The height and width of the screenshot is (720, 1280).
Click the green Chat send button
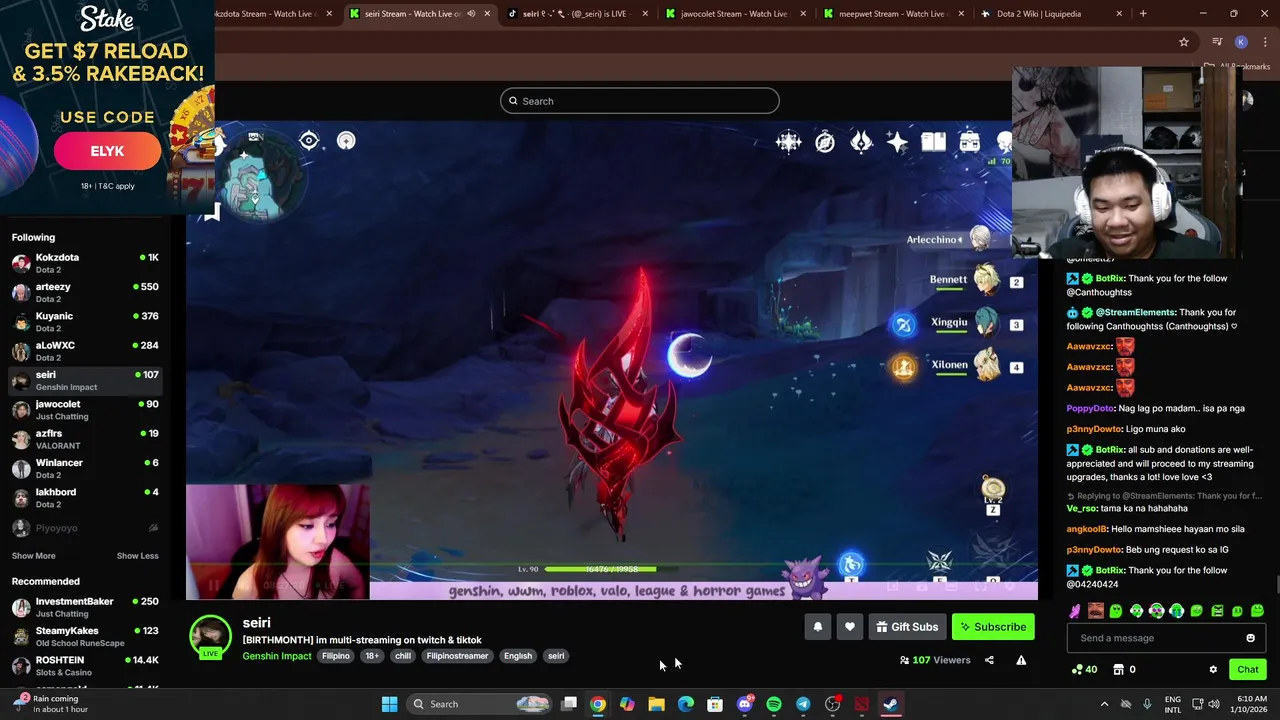pyautogui.click(x=1247, y=670)
